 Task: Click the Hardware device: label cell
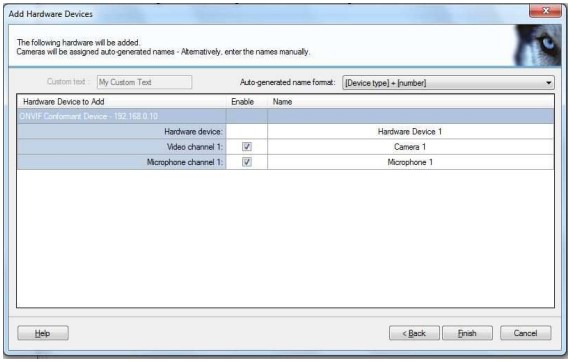pos(121,132)
